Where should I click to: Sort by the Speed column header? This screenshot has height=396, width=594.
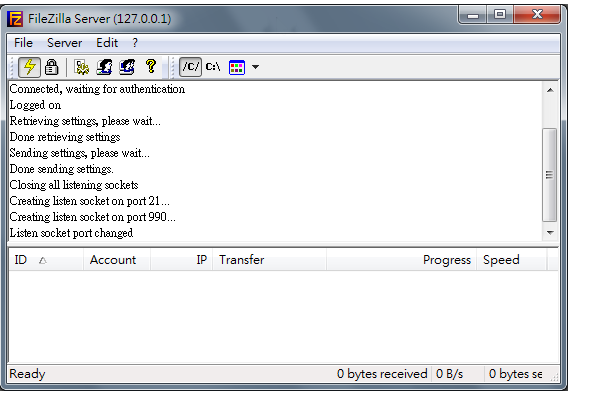[x=511, y=260]
